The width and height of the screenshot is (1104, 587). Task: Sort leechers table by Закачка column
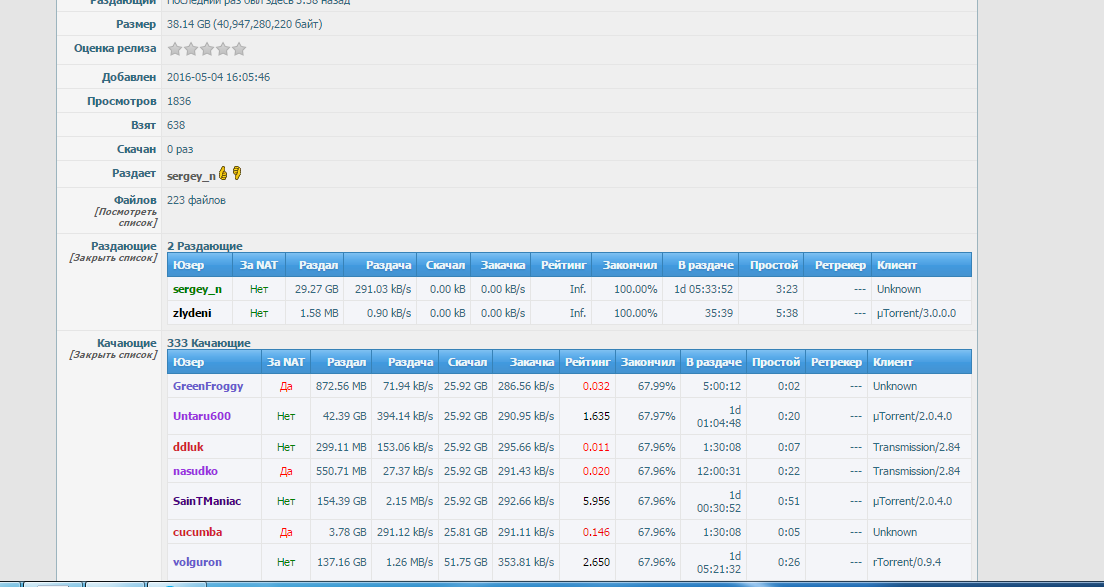pos(532,362)
